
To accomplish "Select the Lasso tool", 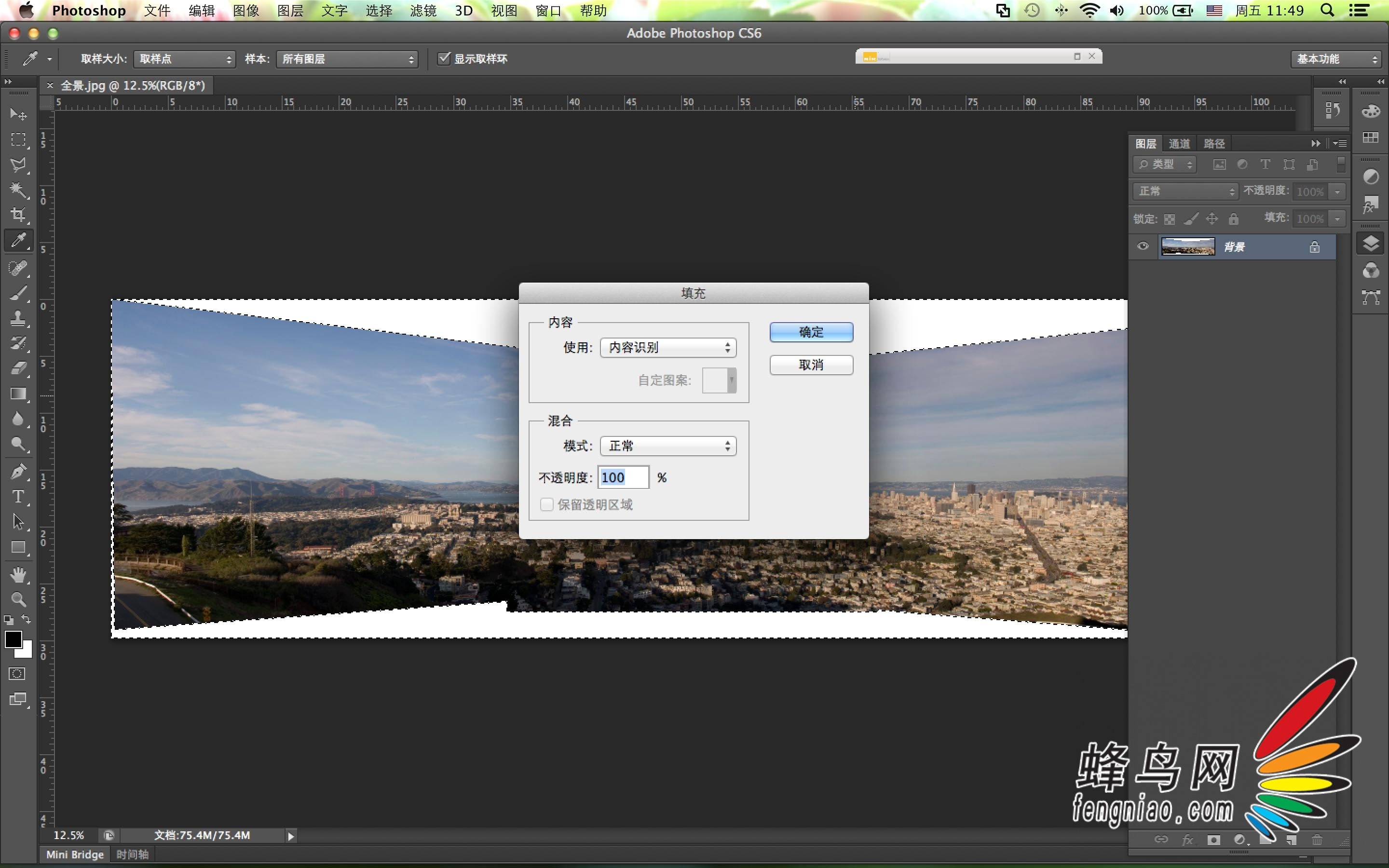I will tap(18, 164).
